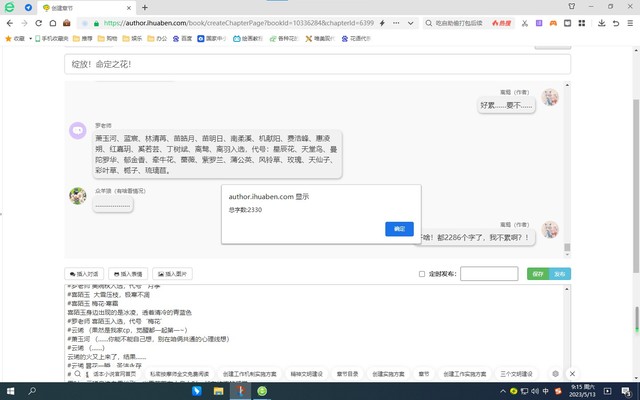Click 插入图片 insert image button
This screenshot has height=400, width=640.
[175, 273]
